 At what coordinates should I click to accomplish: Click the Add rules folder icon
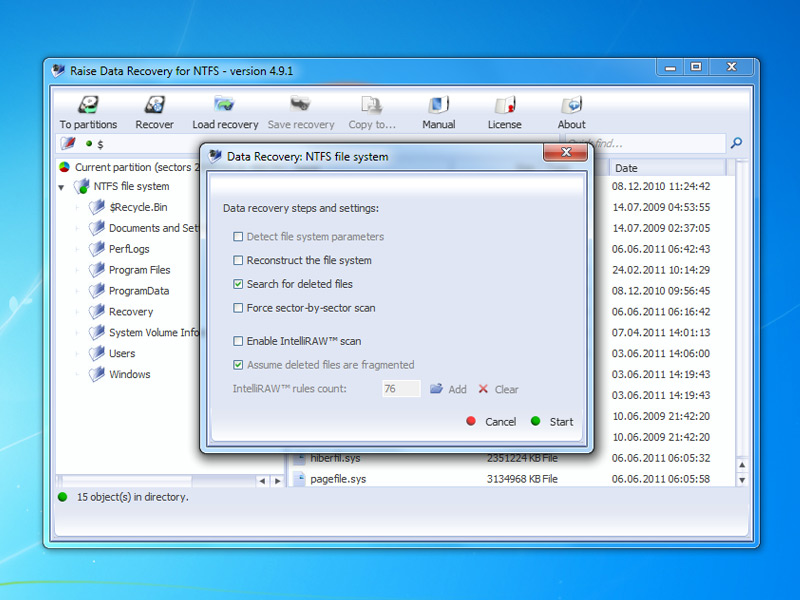click(x=436, y=389)
